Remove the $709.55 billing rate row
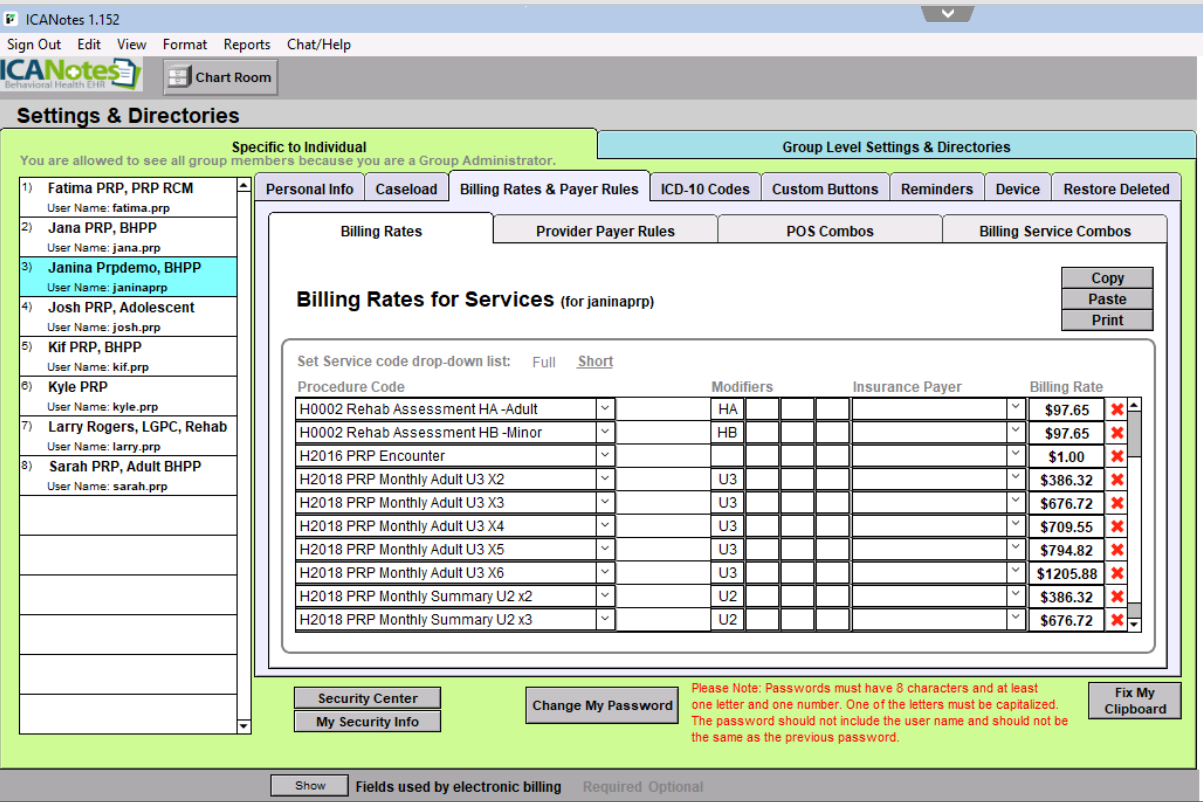 1117,527
